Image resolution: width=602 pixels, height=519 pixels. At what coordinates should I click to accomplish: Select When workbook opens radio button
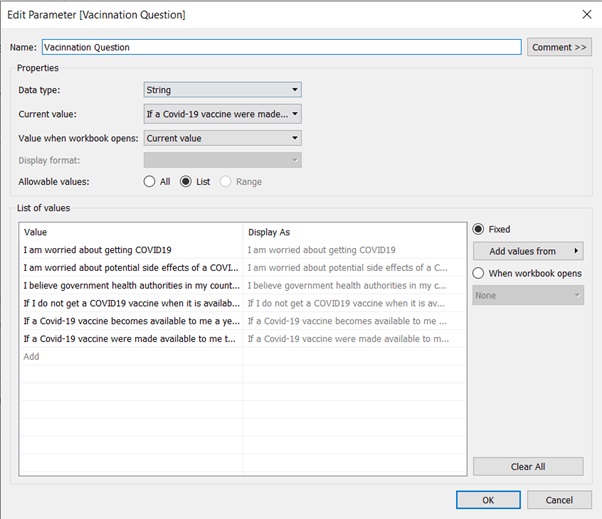coord(478,273)
